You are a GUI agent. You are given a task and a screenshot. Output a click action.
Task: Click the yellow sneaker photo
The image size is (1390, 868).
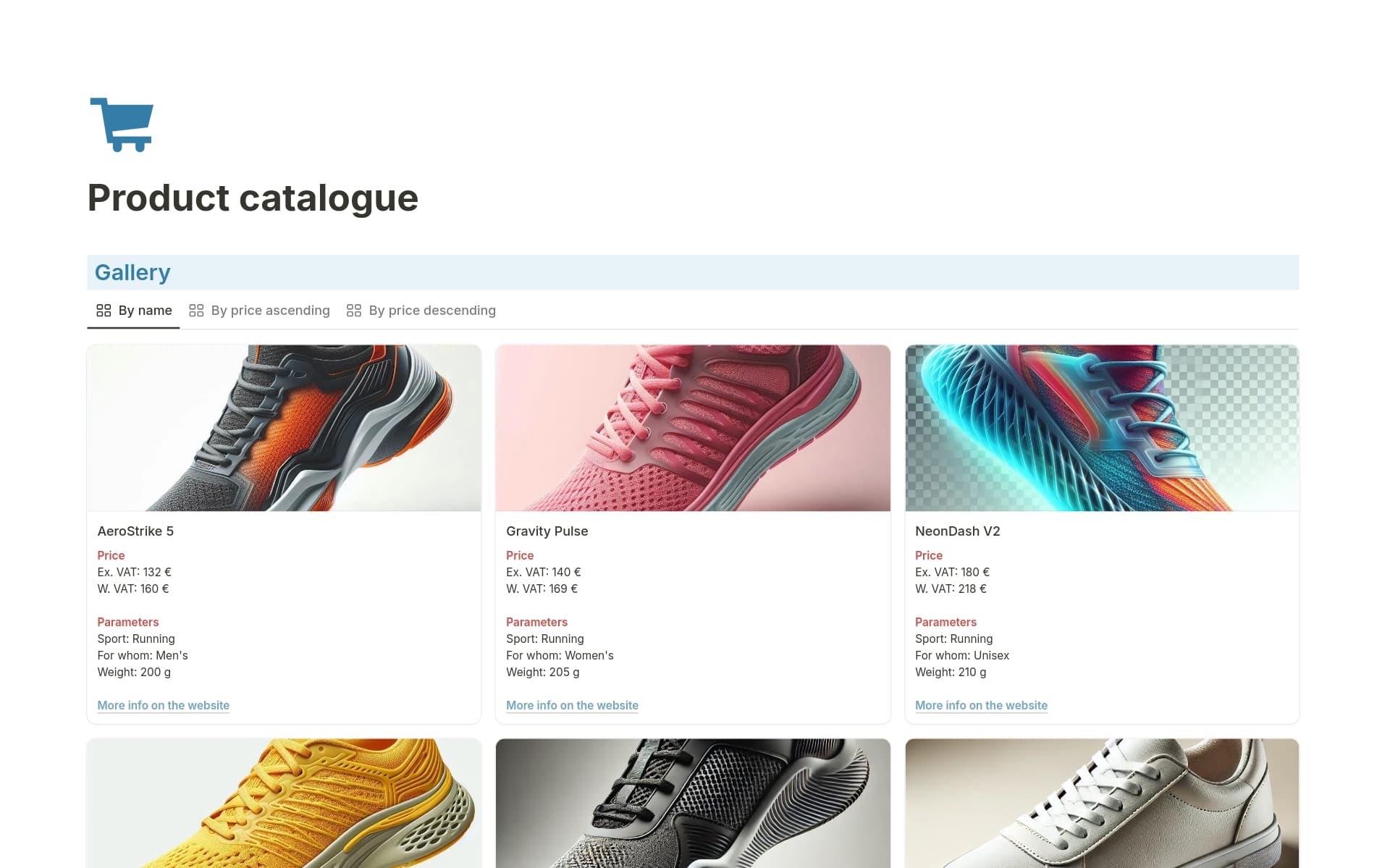[283, 804]
